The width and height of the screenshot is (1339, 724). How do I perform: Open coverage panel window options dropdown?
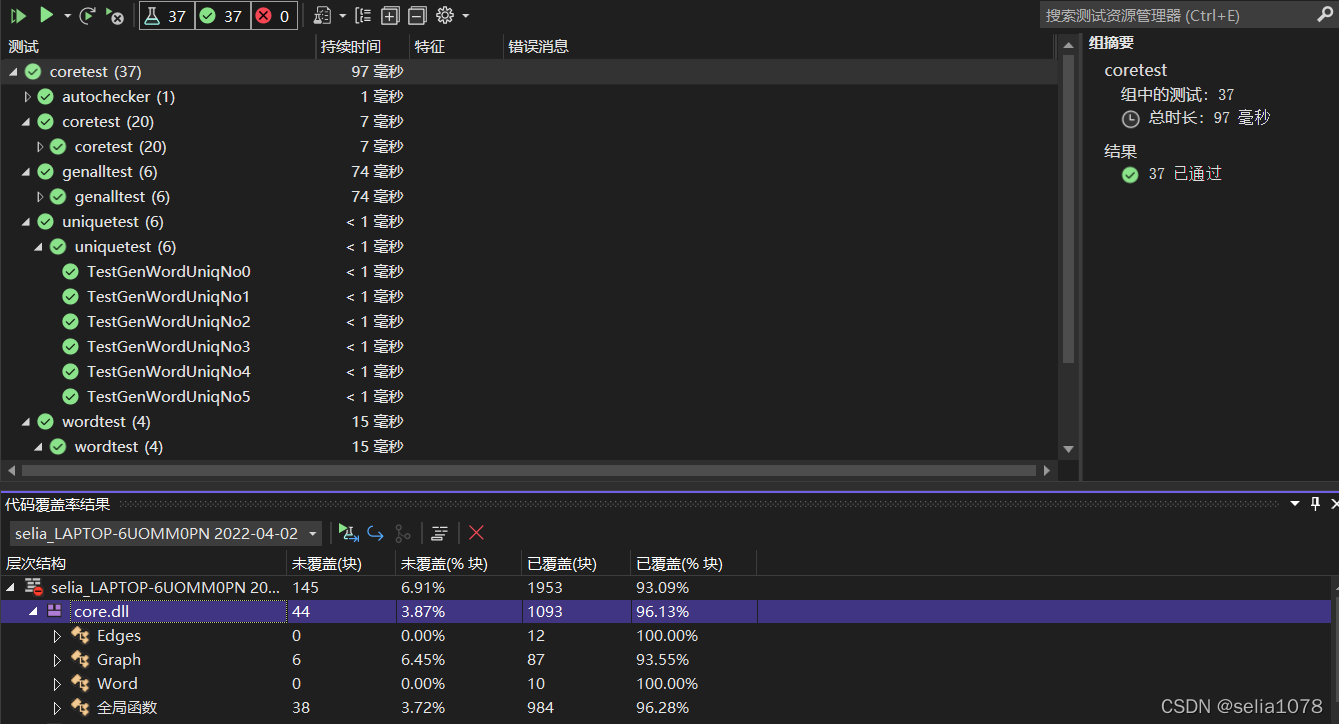[1295, 504]
